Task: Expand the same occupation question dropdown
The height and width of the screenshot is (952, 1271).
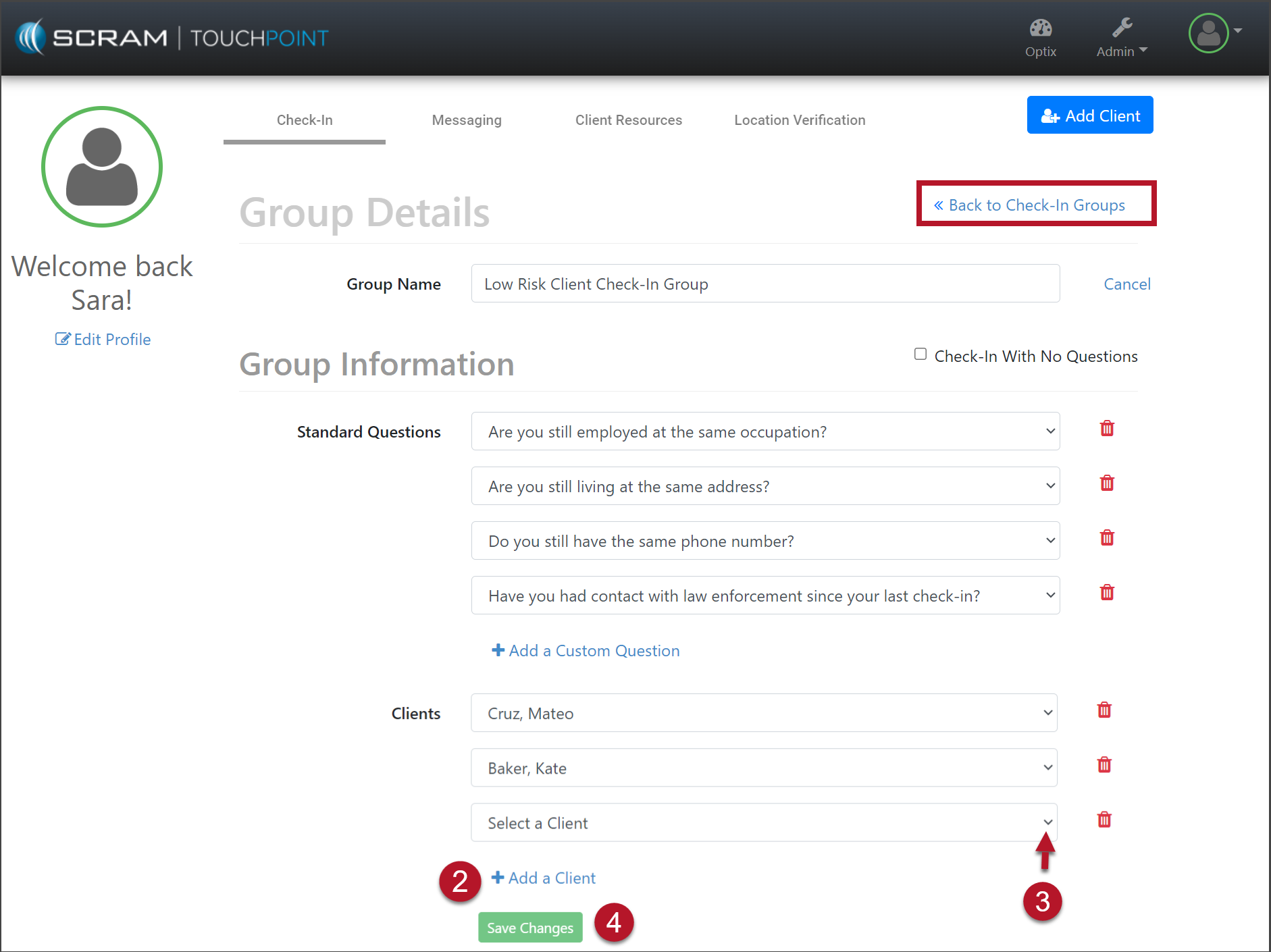Action: (x=765, y=431)
